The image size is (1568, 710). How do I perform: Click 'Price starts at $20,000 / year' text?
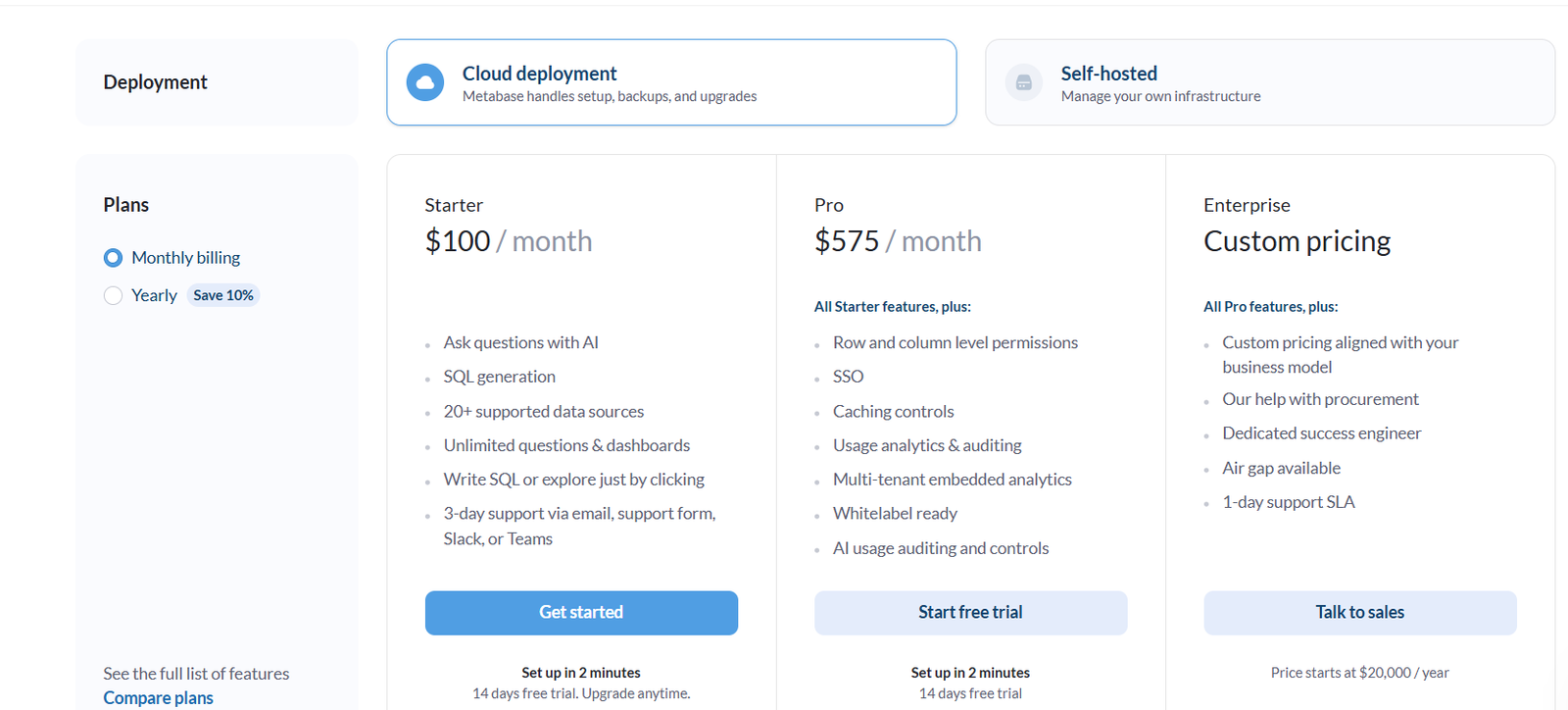coord(1360,673)
